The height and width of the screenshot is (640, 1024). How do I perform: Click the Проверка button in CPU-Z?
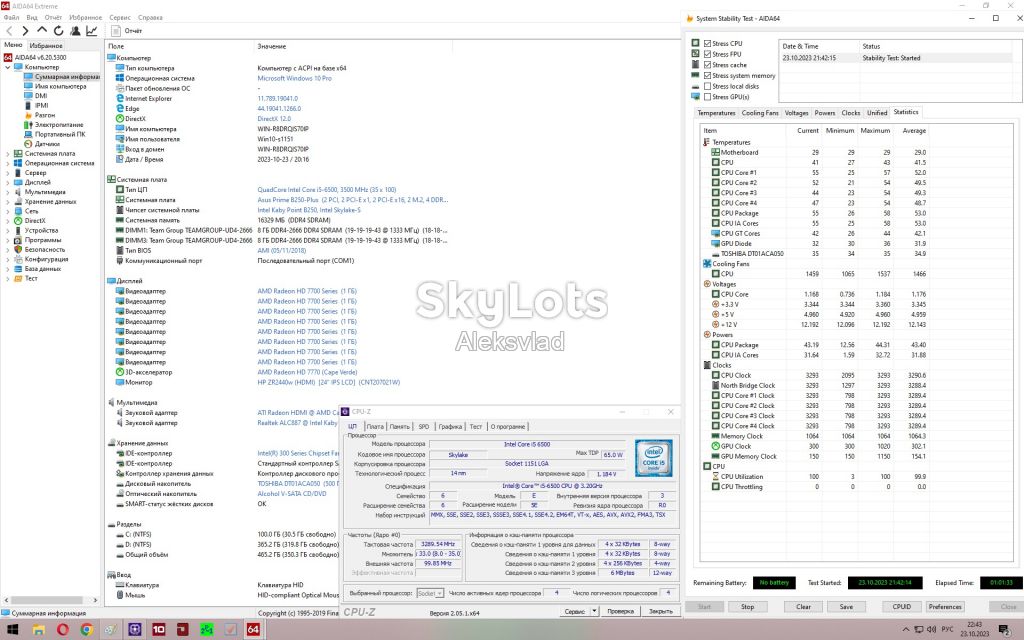620,611
